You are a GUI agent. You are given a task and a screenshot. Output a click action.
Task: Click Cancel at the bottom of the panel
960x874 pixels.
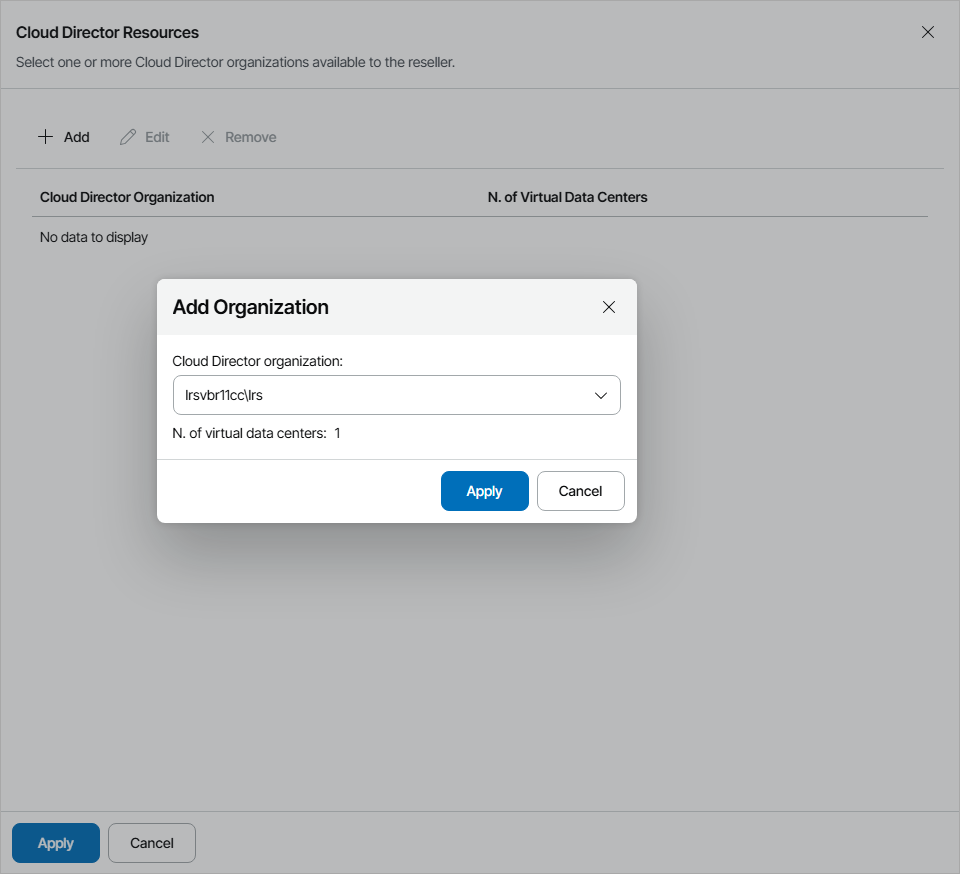point(151,843)
